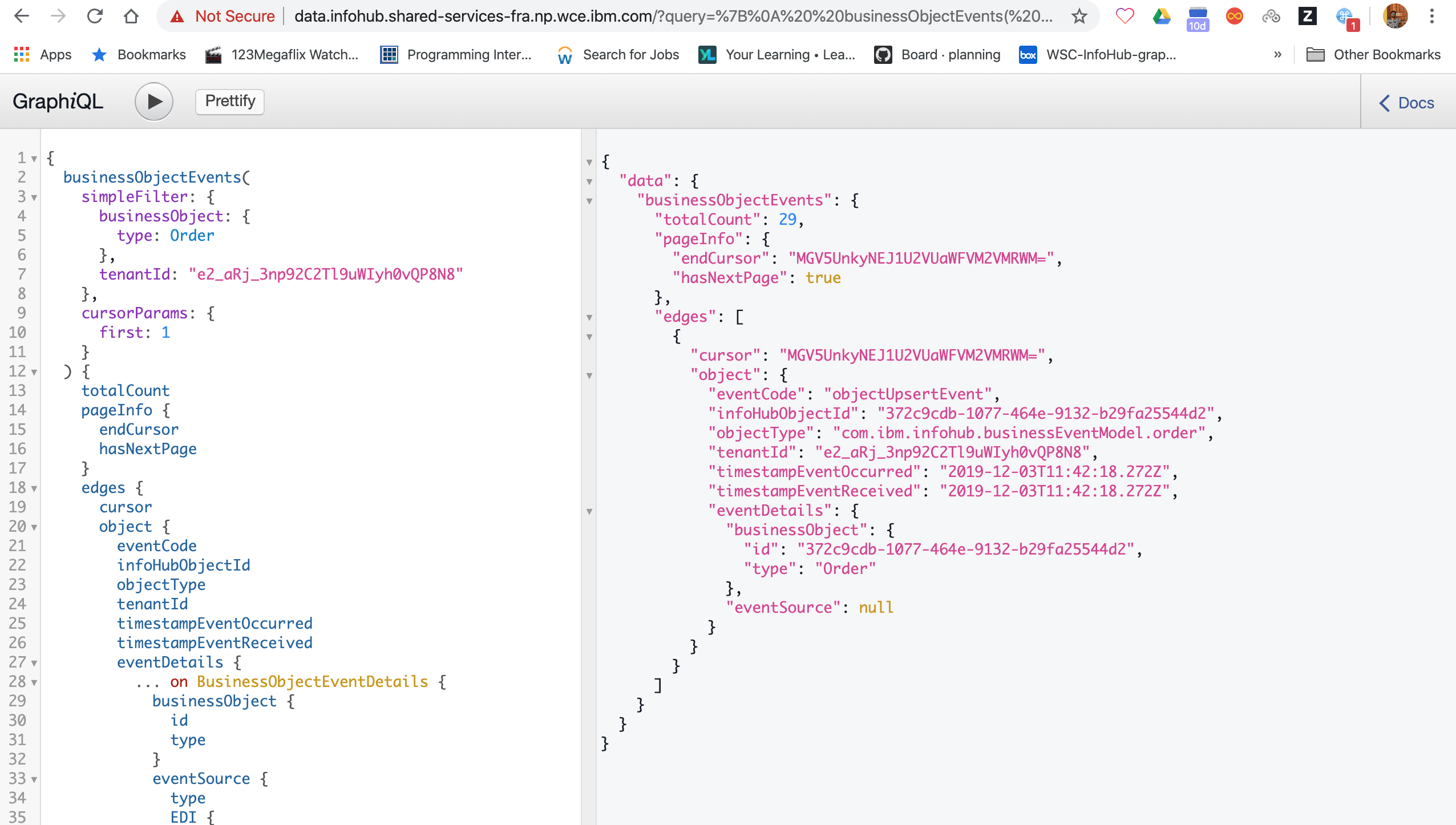Screen dimensions: 1456x825
Task: Collapse simpleFilter block at line 3
Action: pyautogui.click(x=34, y=198)
